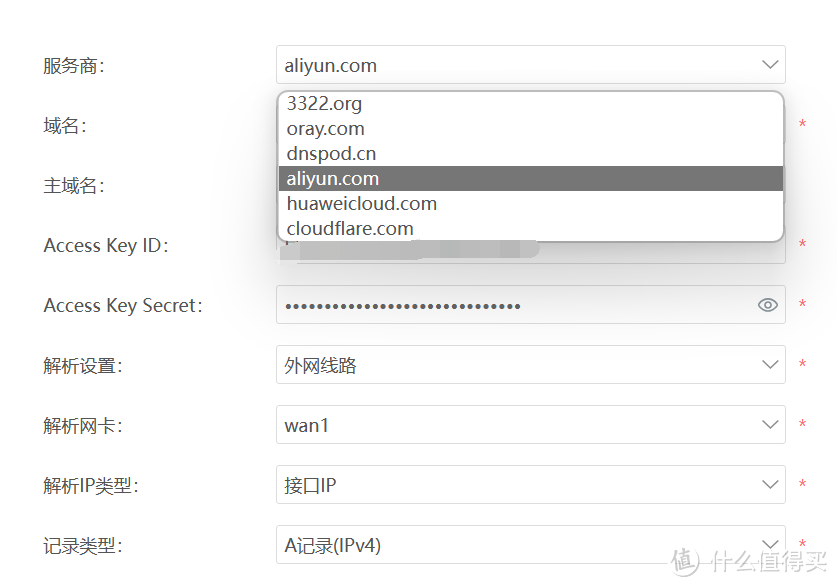Screen dimensions: 837x587
Task: Focus the Access Key Secret password field
Action: click(x=531, y=305)
